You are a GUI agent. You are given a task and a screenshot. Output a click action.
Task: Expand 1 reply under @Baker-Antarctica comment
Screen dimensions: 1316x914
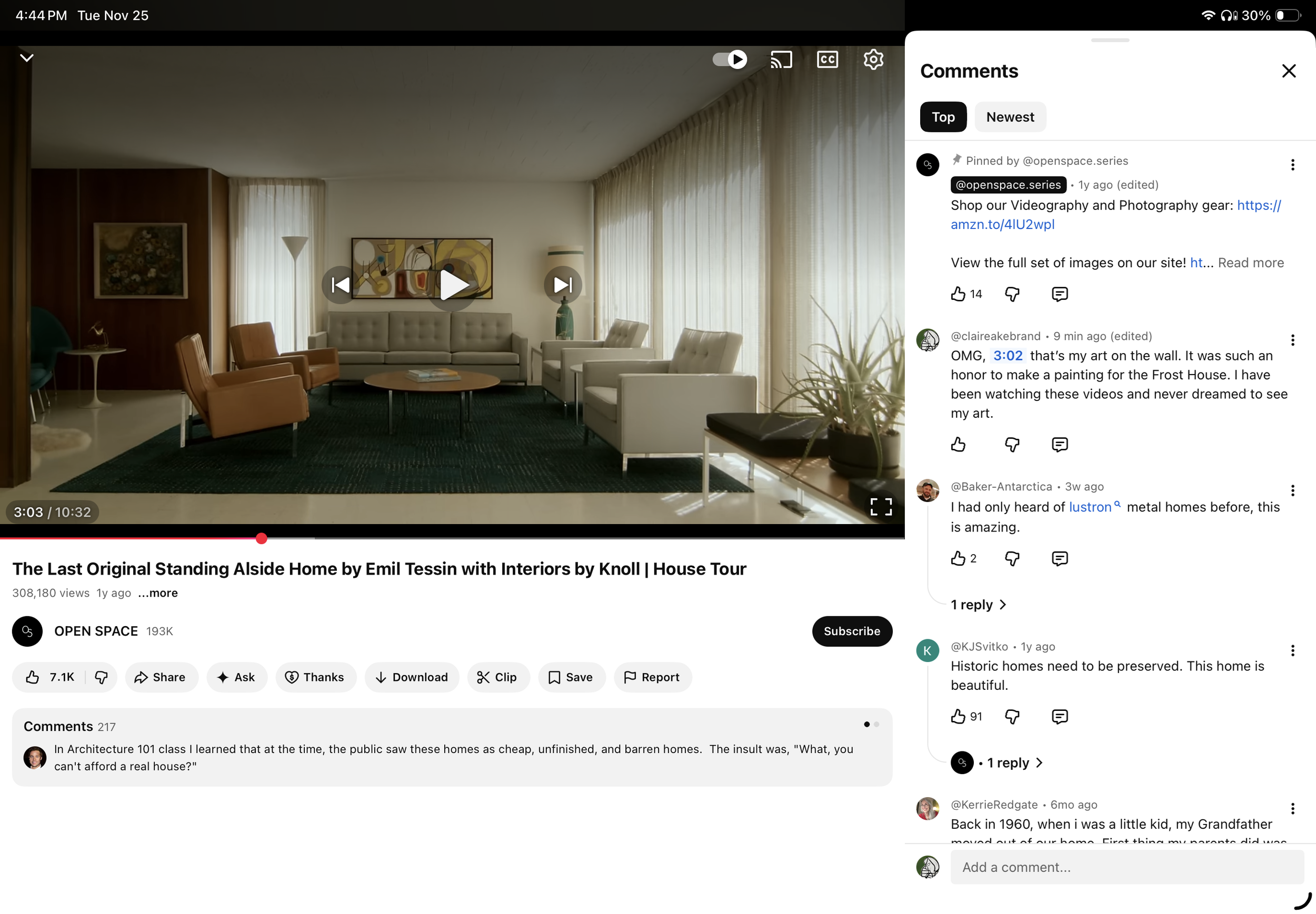coord(978,605)
